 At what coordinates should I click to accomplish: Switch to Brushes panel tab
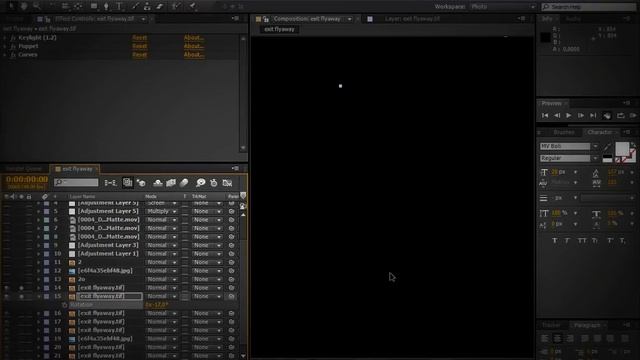click(x=564, y=132)
